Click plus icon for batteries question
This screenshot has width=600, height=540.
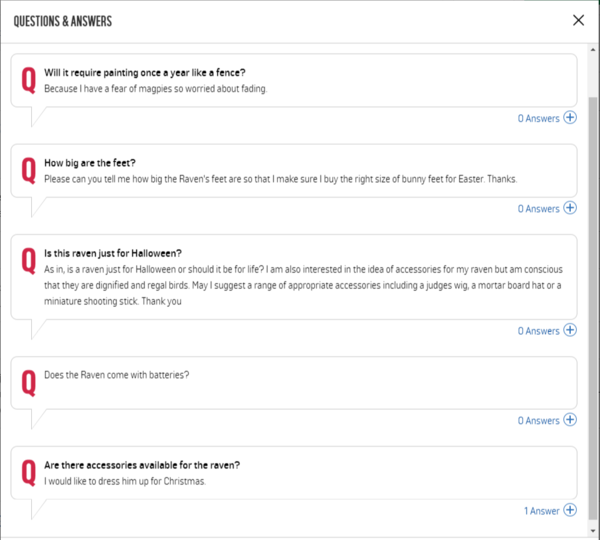[x=570, y=420]
